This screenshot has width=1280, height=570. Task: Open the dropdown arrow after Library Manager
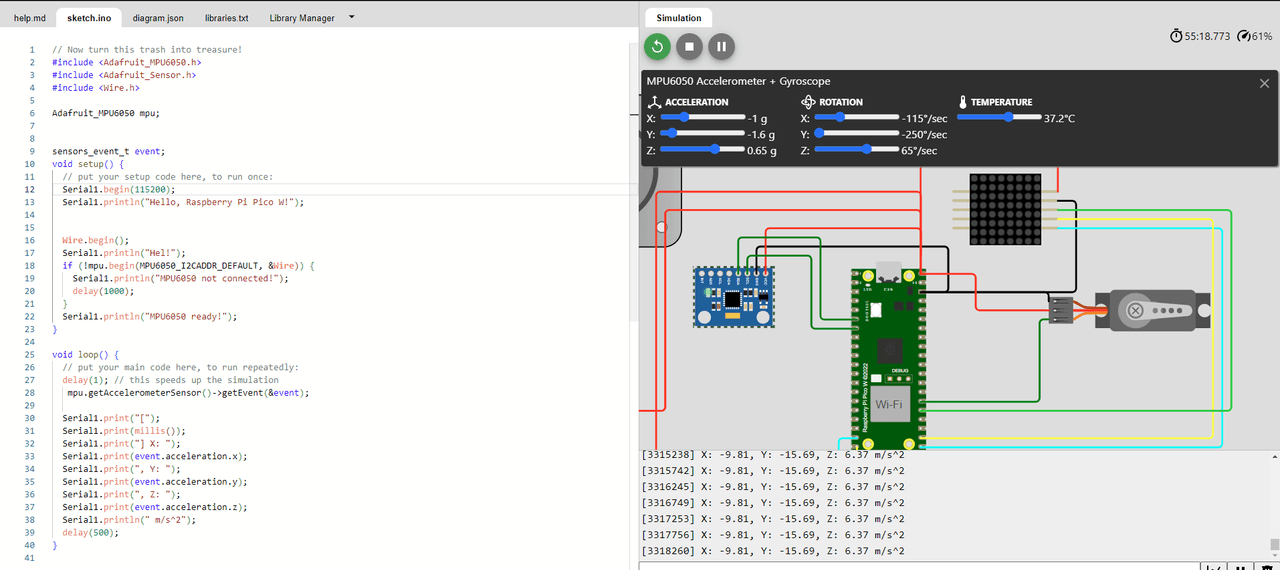click(x=351, y=17)
